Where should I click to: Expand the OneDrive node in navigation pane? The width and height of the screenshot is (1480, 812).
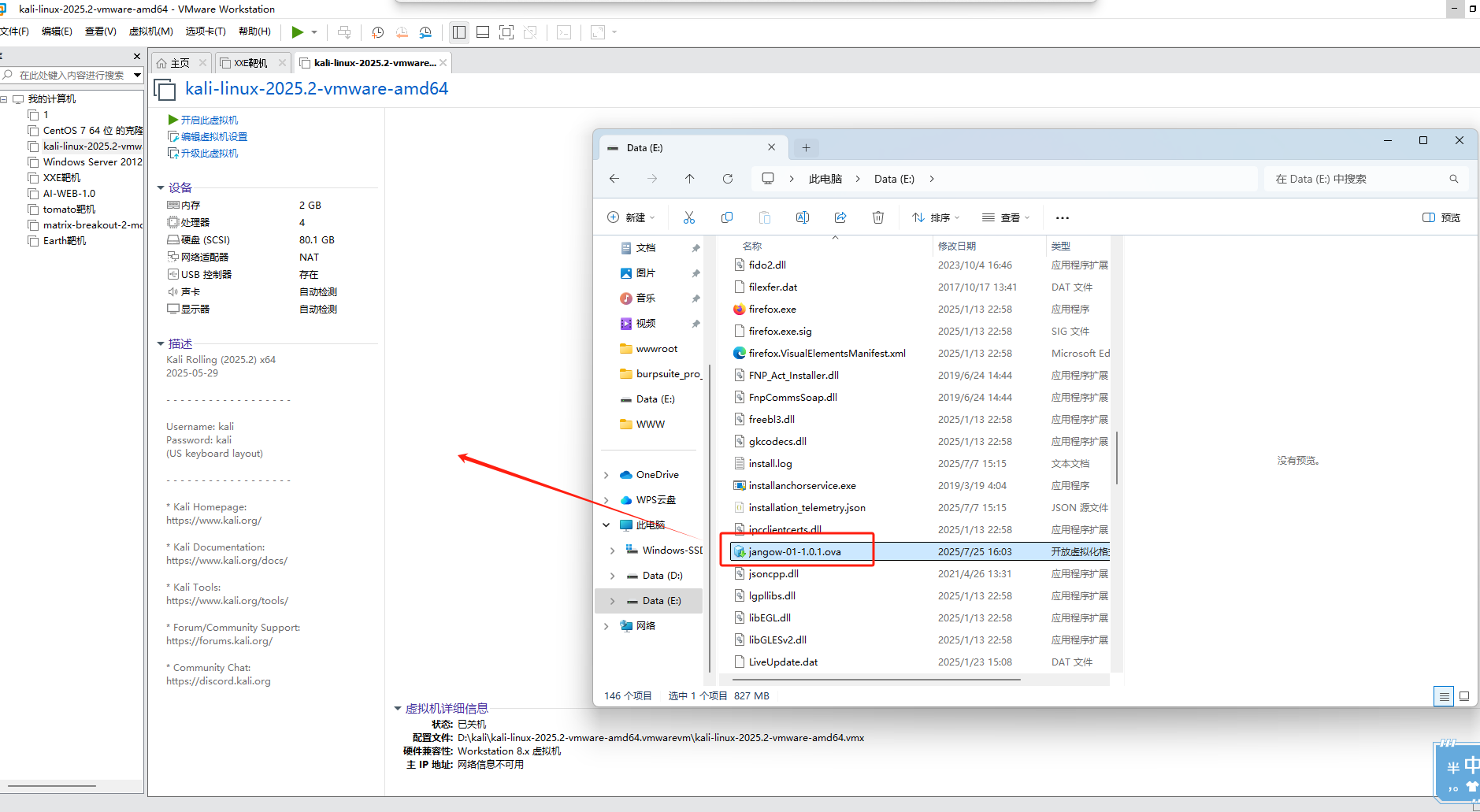tap(606, 475)
